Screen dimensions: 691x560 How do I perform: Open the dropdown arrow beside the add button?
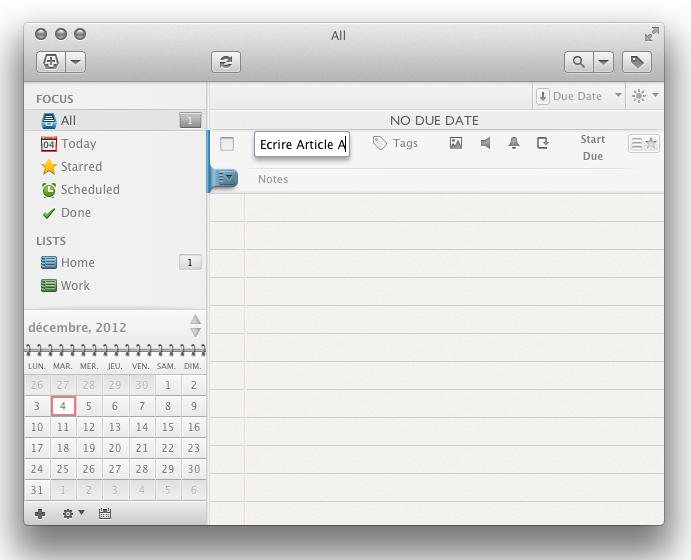click(76, 62)
